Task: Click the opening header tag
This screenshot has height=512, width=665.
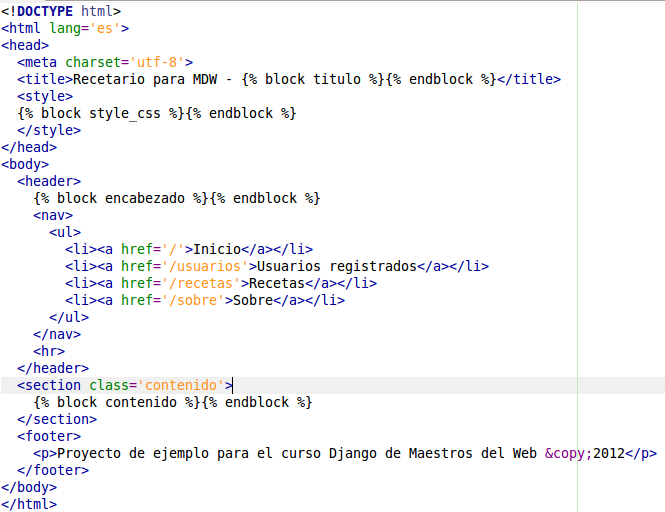Action: pos(49,181)
